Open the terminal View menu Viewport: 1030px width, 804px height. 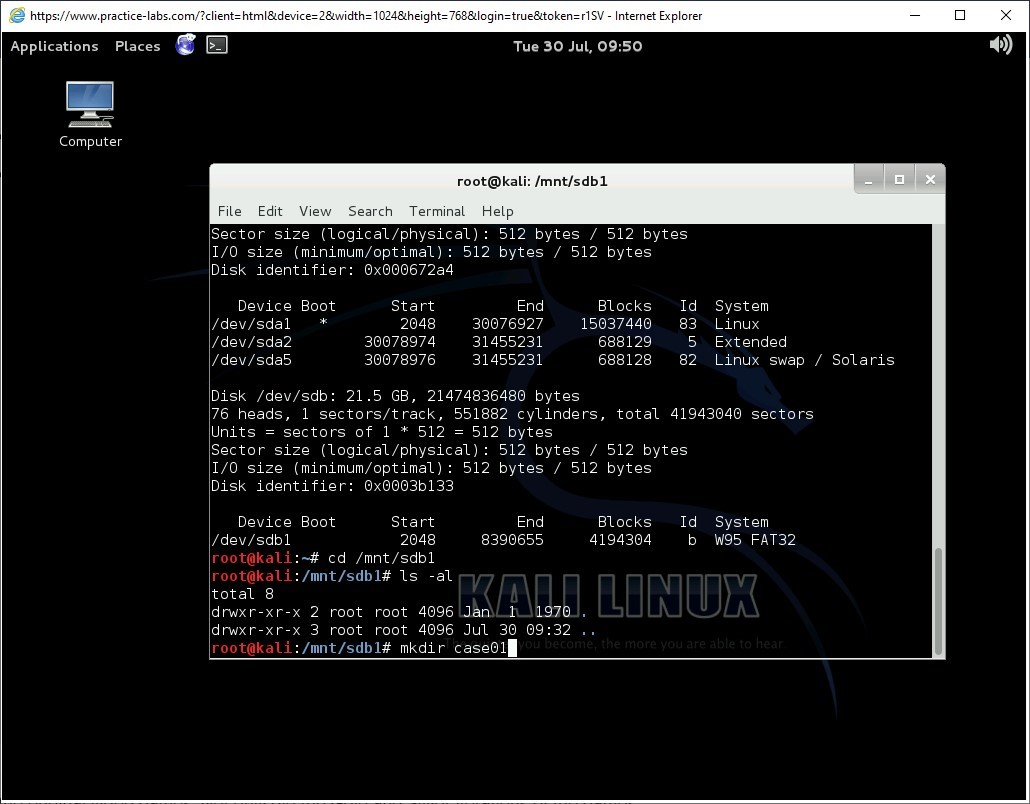pyautogui.click(x=315, y=211)
